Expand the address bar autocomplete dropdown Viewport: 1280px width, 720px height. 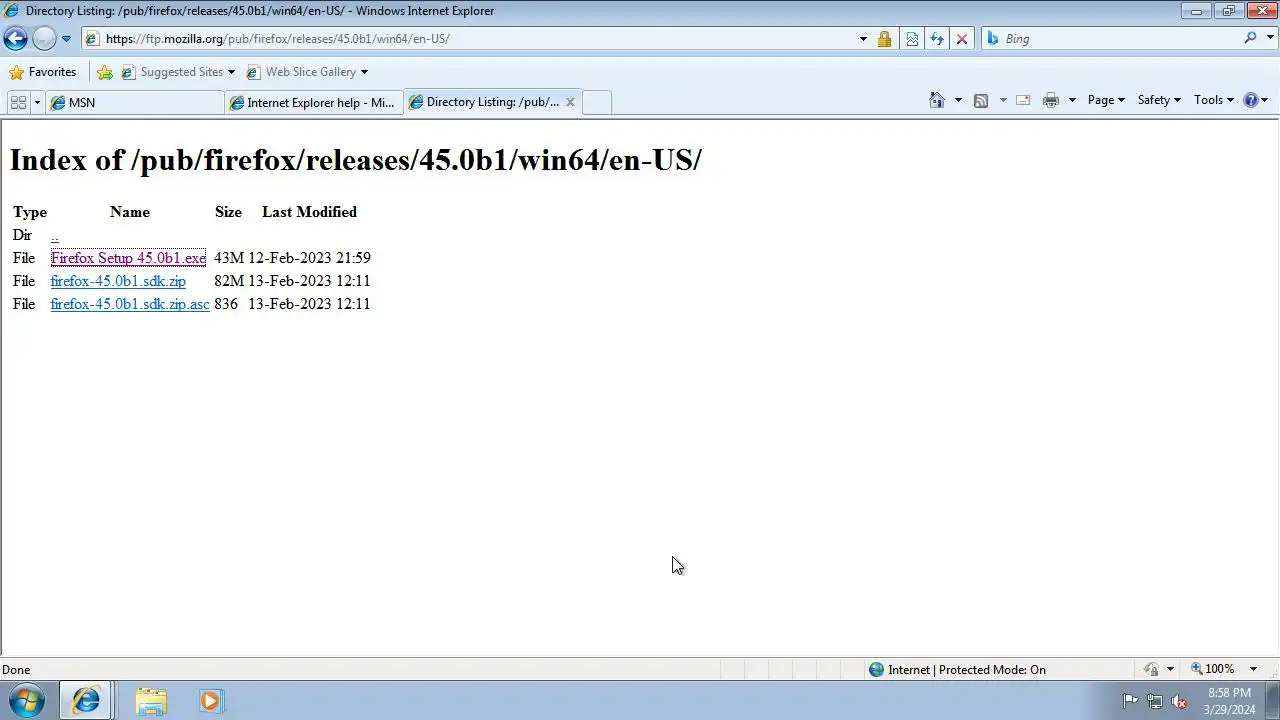point(863,39)
